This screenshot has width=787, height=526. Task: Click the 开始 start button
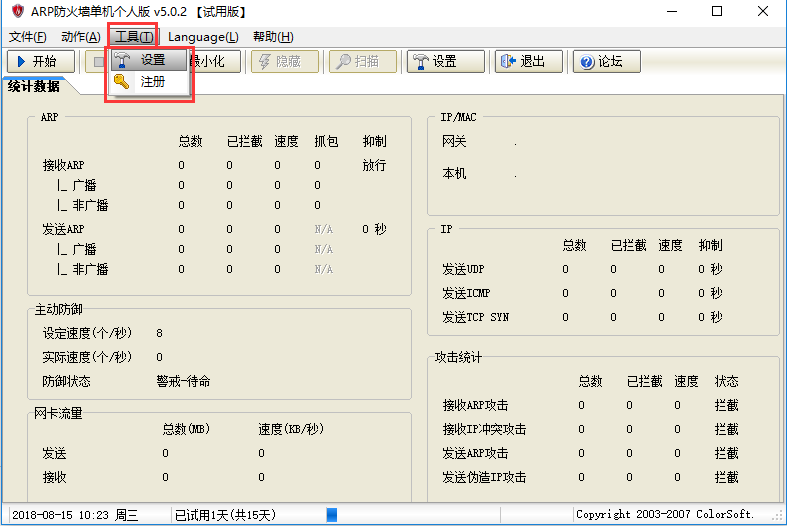(41, 61)
